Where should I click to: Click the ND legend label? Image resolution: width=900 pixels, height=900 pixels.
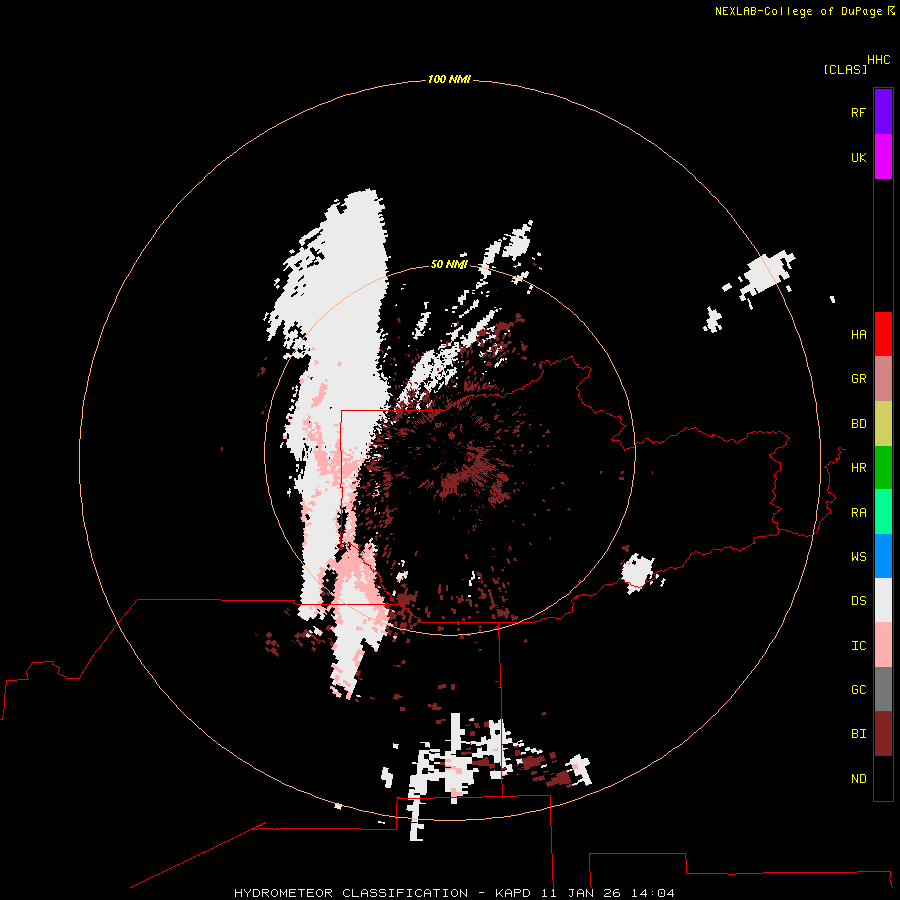[x=858, y=779]
